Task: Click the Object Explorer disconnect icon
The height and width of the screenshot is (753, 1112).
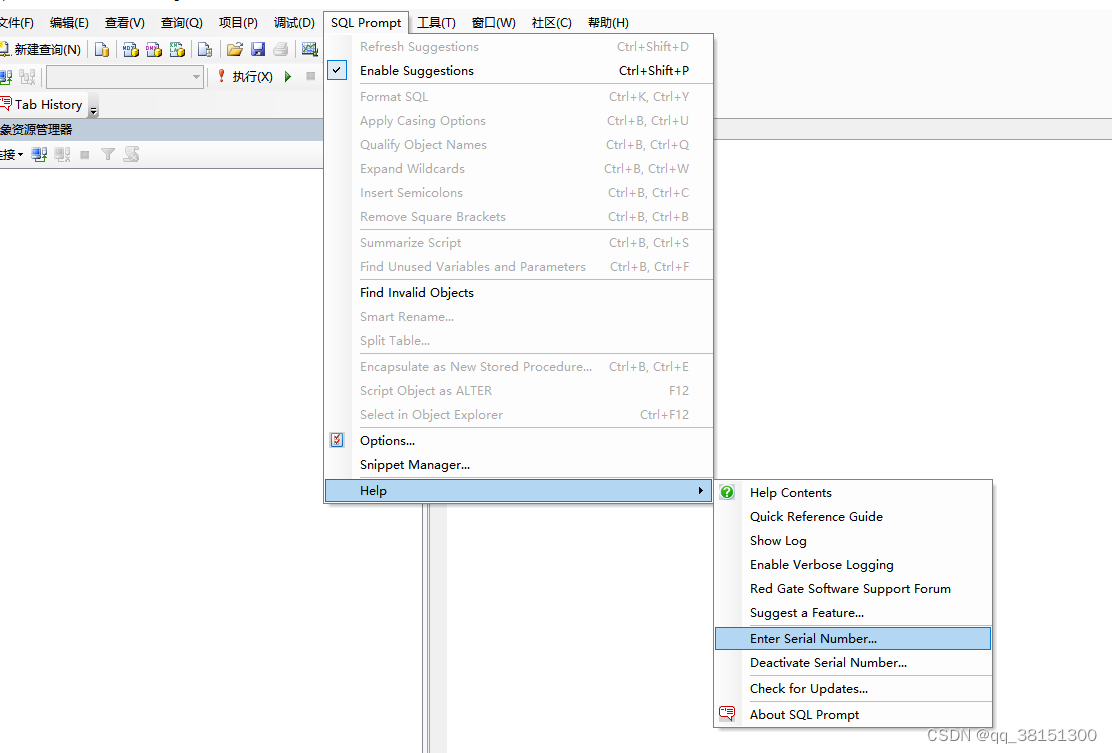Action: tap(62, 155)
